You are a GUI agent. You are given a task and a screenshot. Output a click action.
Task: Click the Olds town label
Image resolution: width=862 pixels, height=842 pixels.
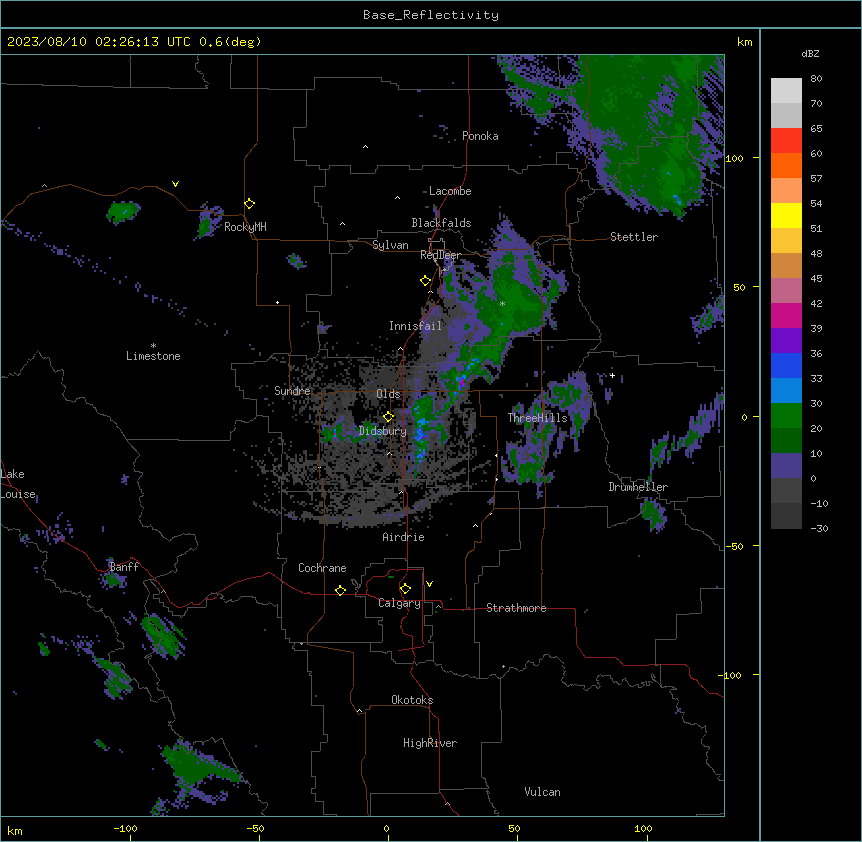click(388, 394)
